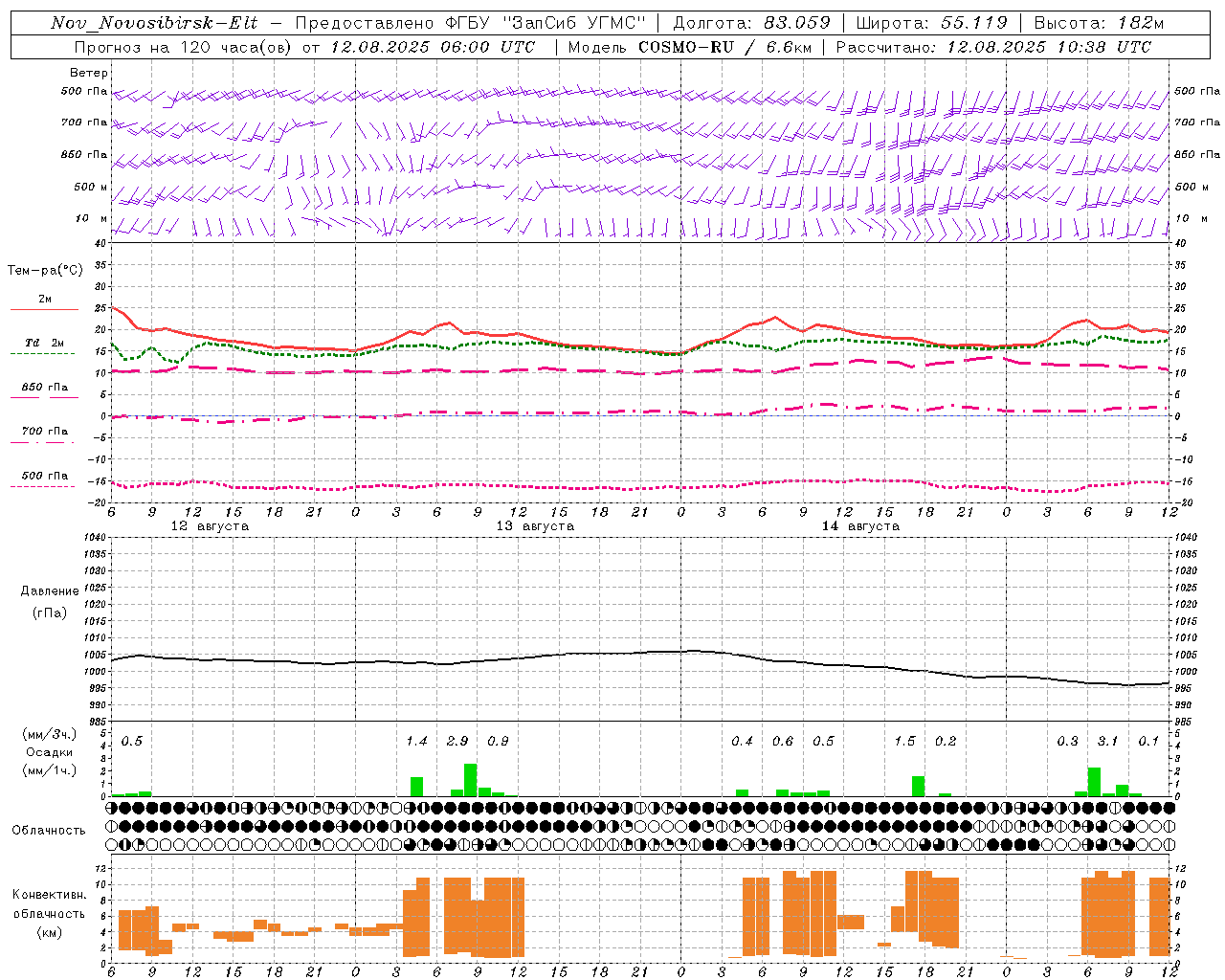1225x980 pixels.
Task: Click the 500 м wind level label on left
Action: [91, 187]
